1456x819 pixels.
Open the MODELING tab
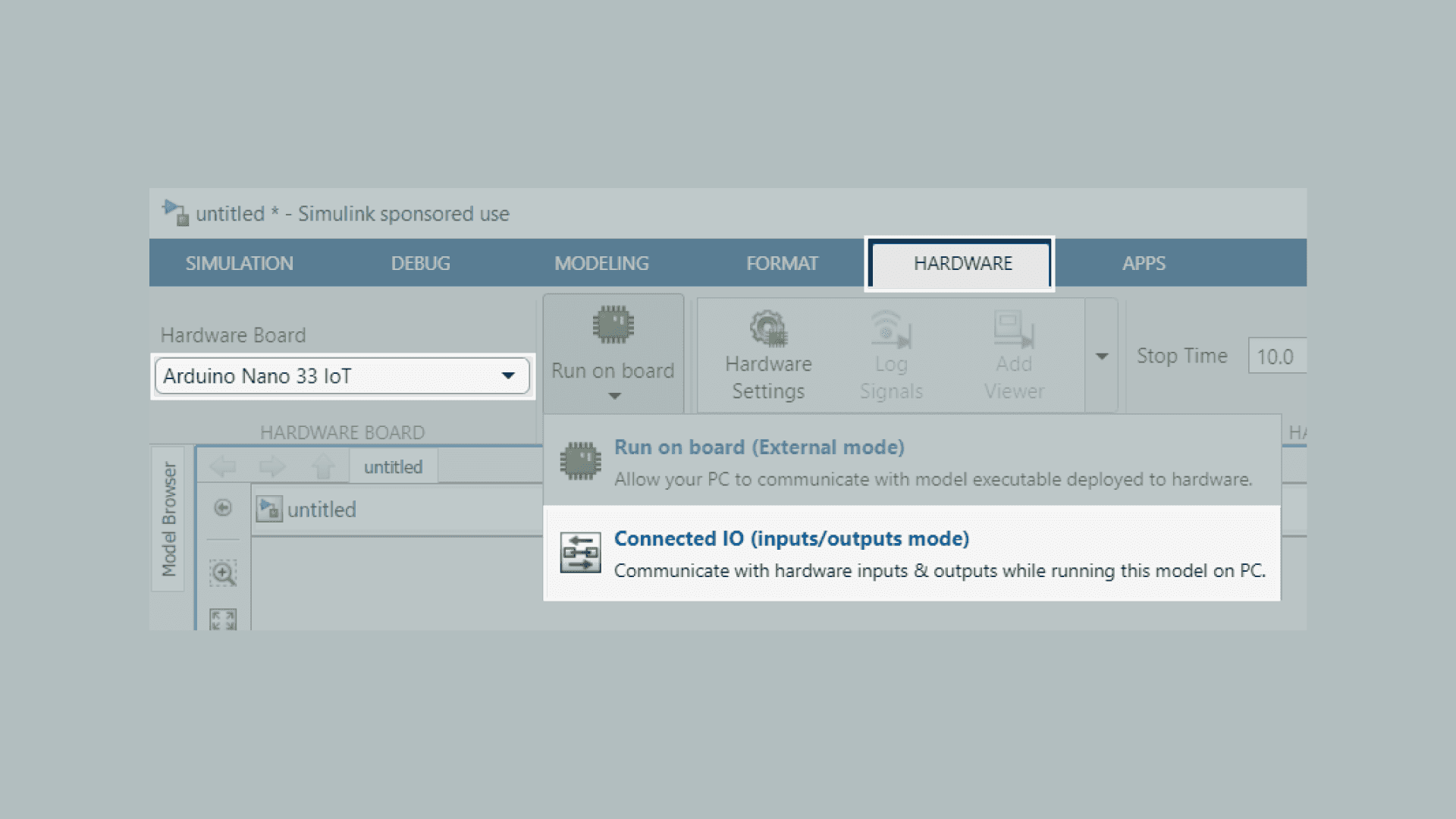pyautogui.click(x=601, y=263)
